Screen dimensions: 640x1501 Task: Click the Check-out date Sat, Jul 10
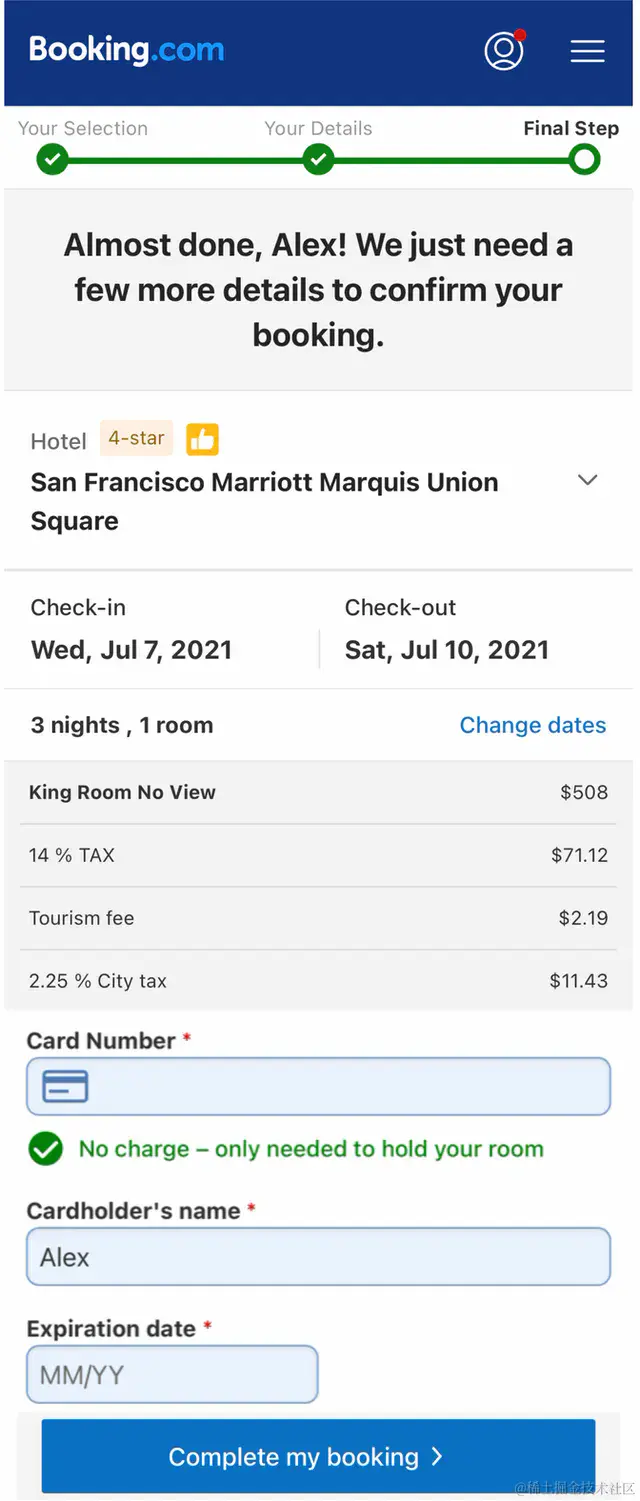tap(446, 650)
